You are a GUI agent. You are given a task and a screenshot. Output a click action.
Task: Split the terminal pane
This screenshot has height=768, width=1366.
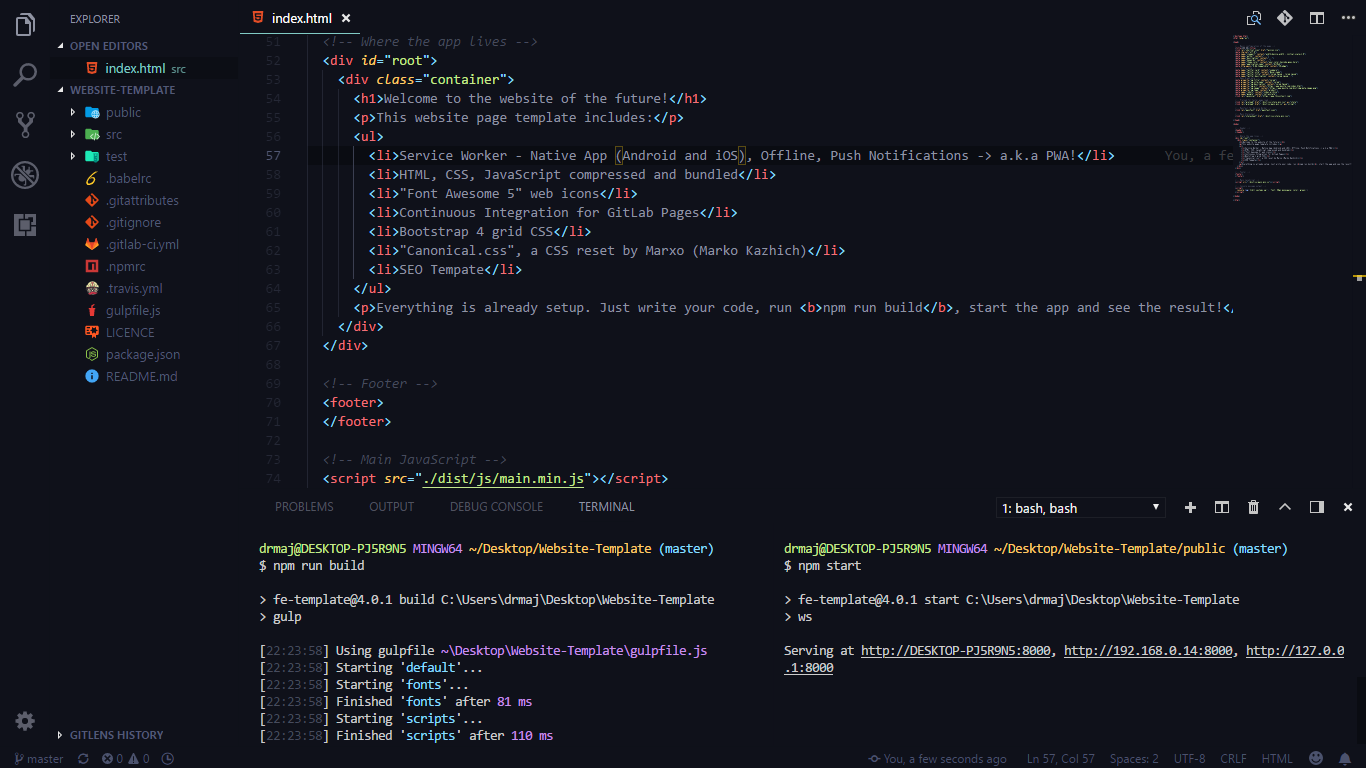[x=1221, y=507]
